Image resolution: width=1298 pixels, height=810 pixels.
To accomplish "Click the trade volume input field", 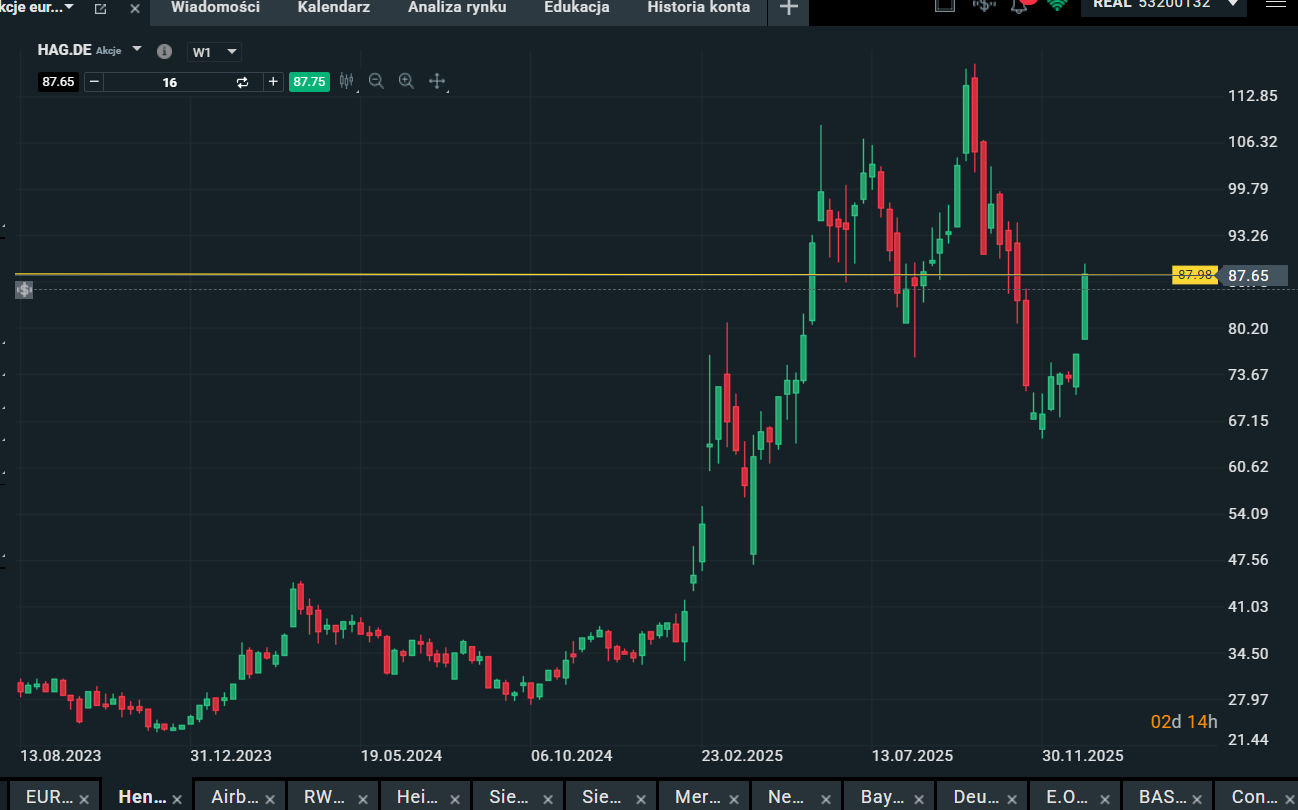I will (170, 82).
